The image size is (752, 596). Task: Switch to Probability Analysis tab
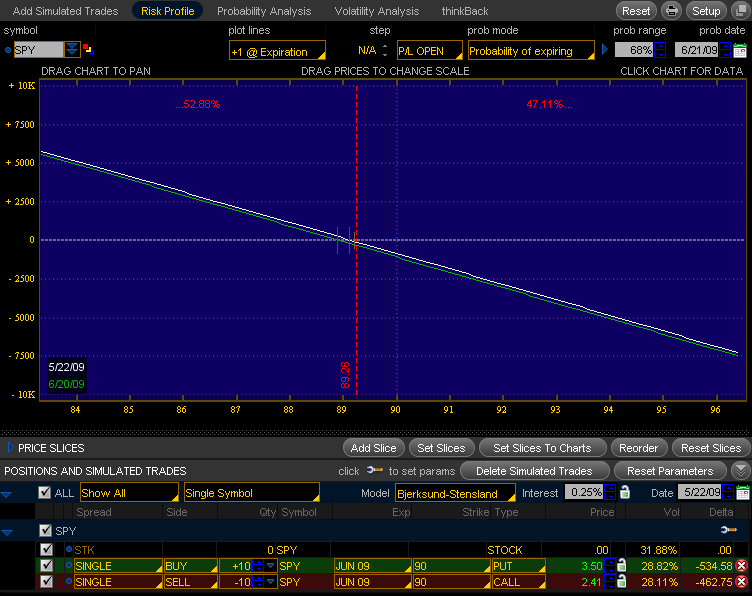click(x=264, y=11)
